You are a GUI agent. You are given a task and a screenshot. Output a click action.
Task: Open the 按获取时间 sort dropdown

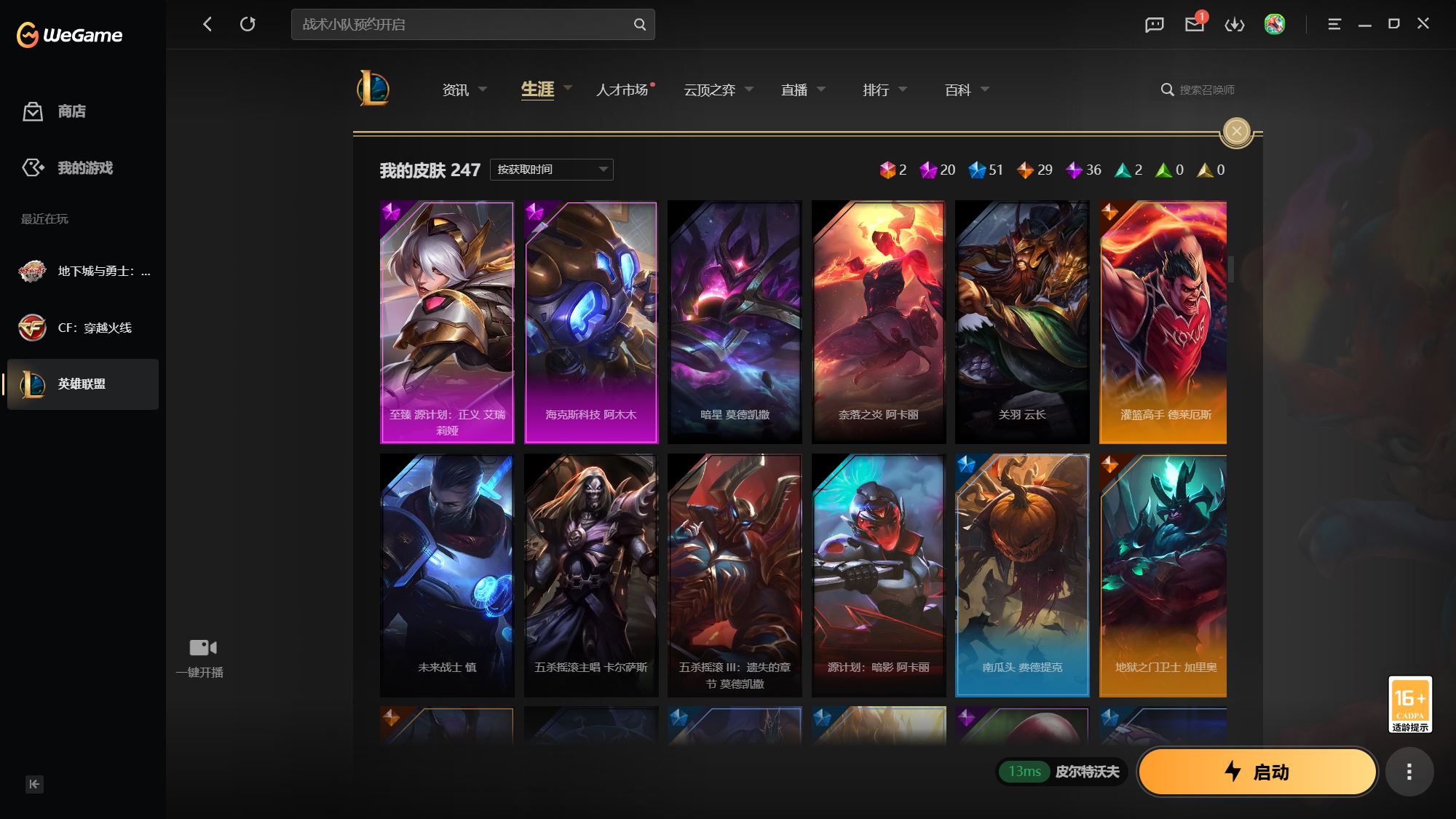tap(552, 170)
